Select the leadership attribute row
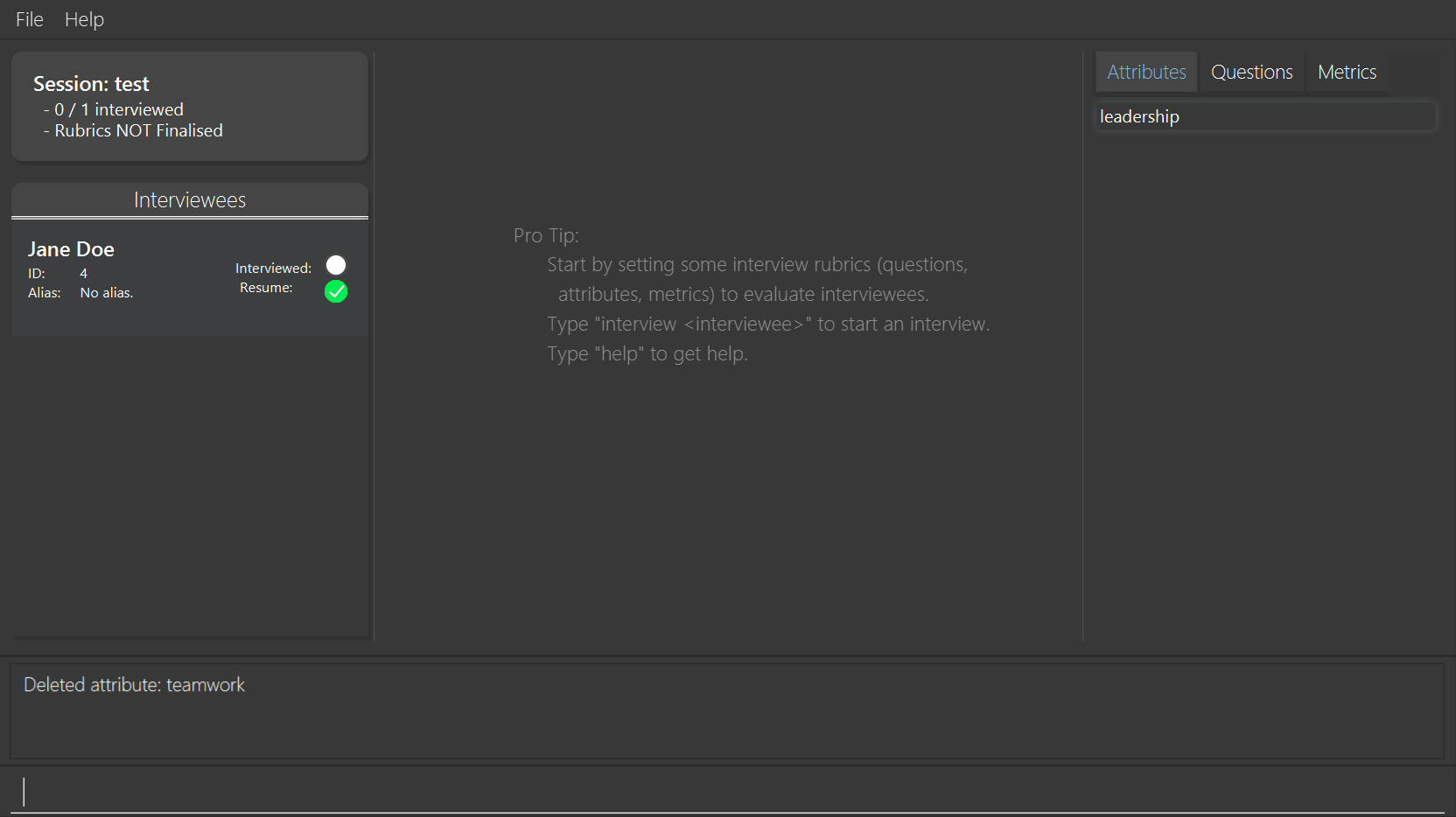 [x=1265, y=116]
